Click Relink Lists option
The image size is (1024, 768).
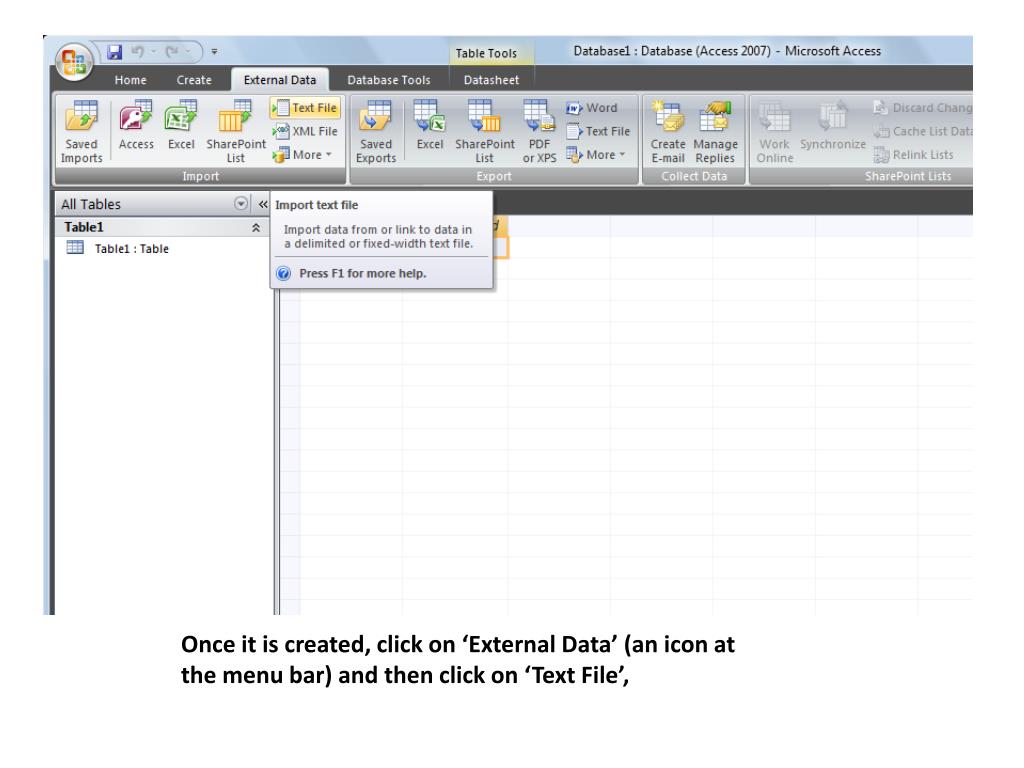point(914,155)
